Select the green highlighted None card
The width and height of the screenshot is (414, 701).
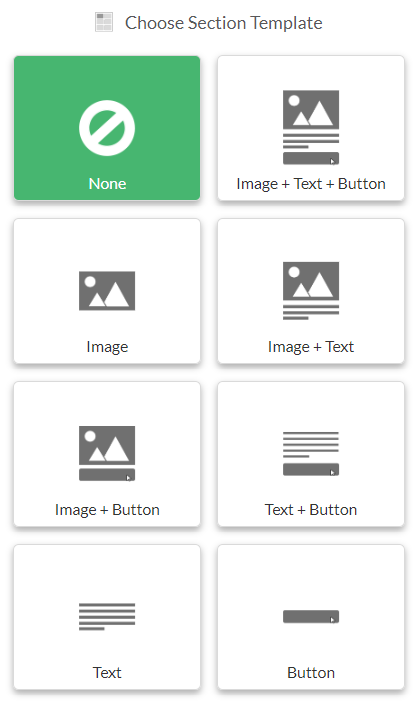click(107, 128)
